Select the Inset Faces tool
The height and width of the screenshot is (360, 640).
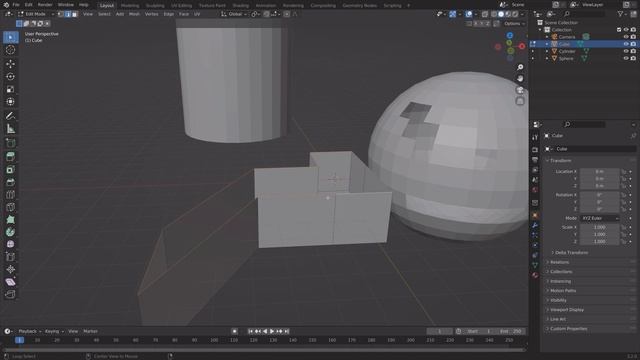click(11, 169)
